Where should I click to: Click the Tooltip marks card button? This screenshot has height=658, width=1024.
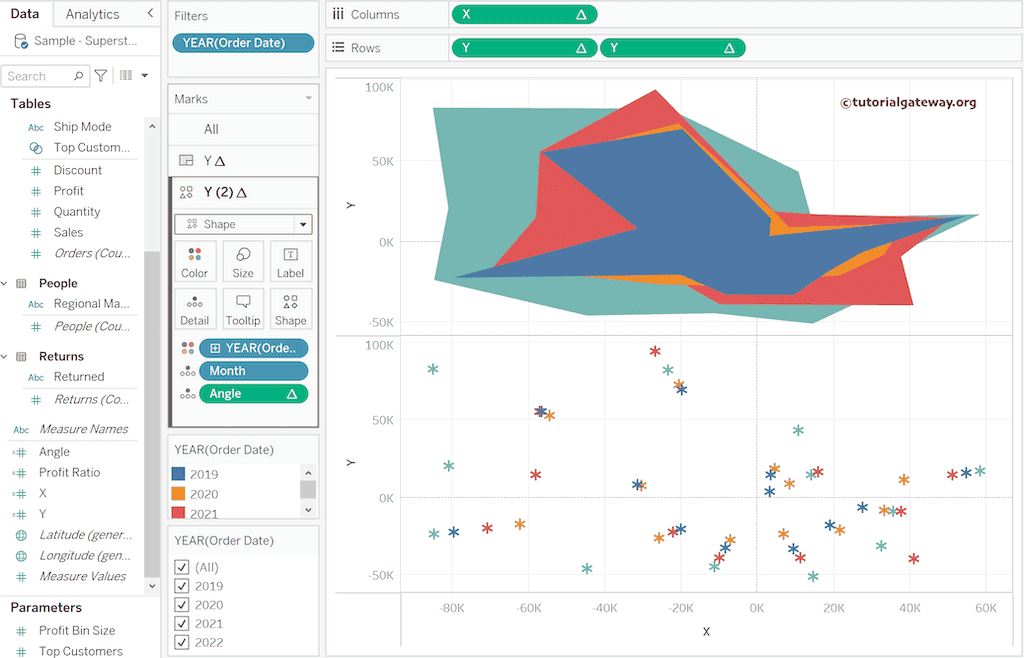(x=243, y=308)
